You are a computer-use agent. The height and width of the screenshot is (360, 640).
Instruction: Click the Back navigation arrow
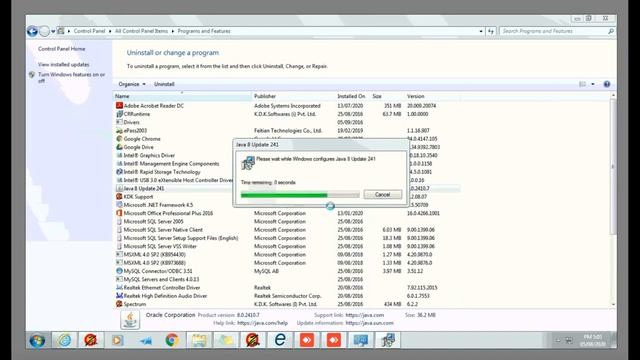click(32, 31)
